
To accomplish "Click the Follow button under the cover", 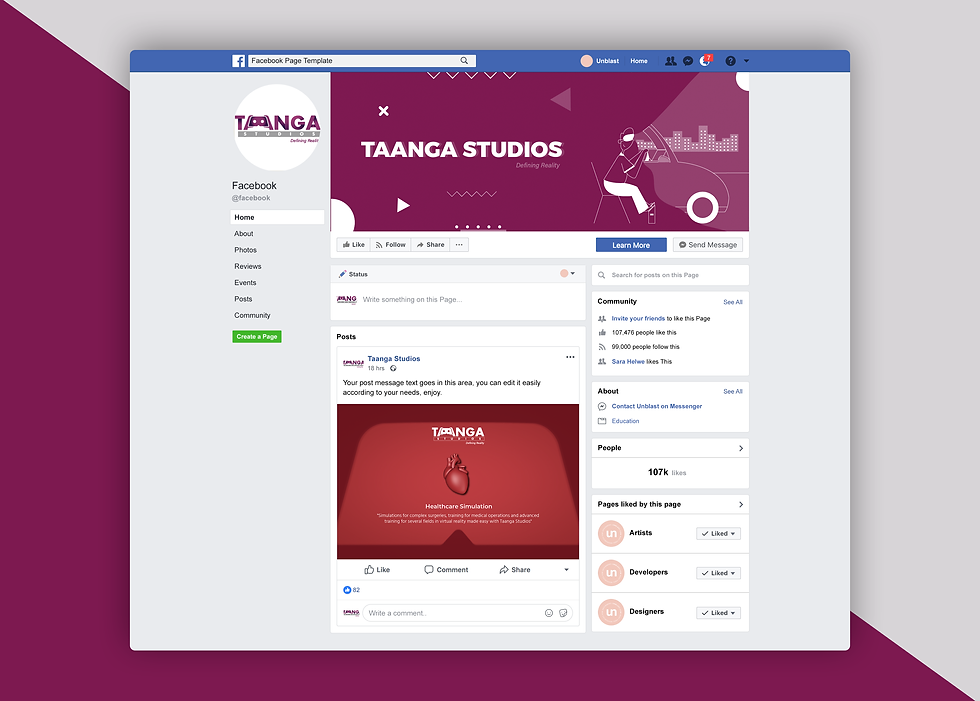I will (390, 245).
